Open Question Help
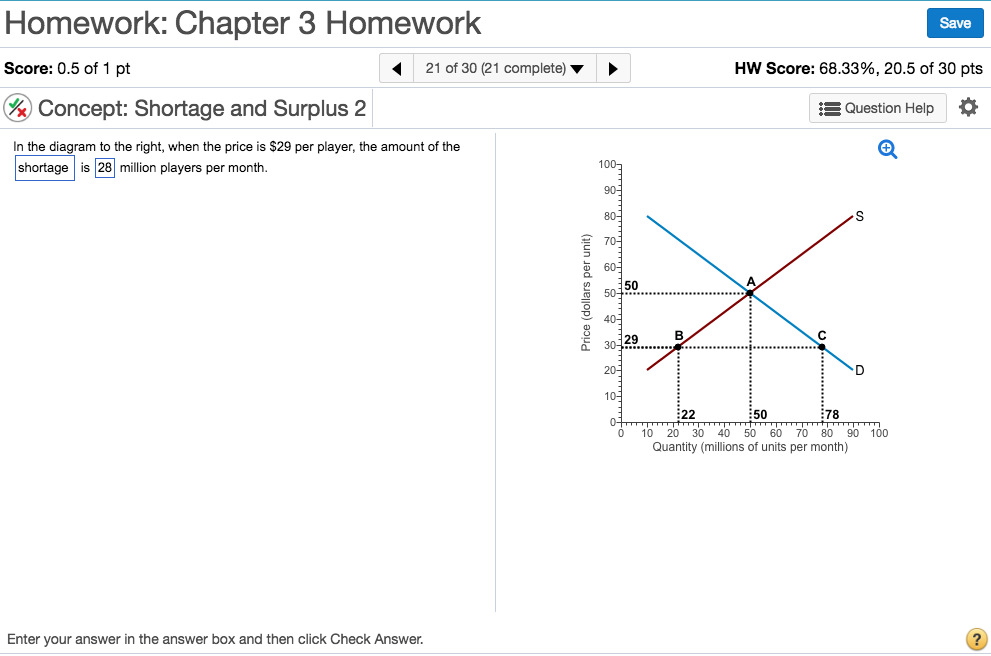This screenshot has width=991, height=656. tap(877, 107)
